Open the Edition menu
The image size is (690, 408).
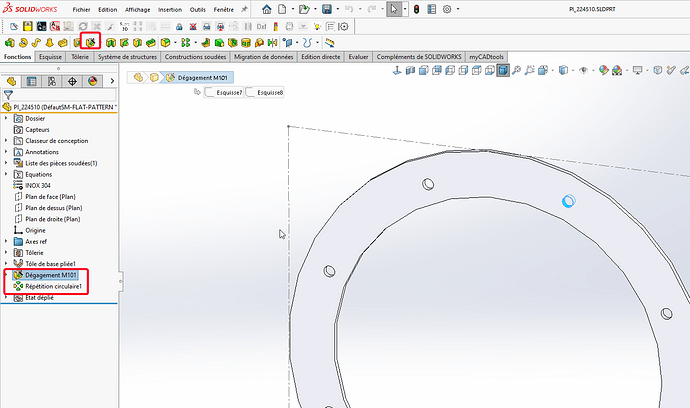click(107, 9)
